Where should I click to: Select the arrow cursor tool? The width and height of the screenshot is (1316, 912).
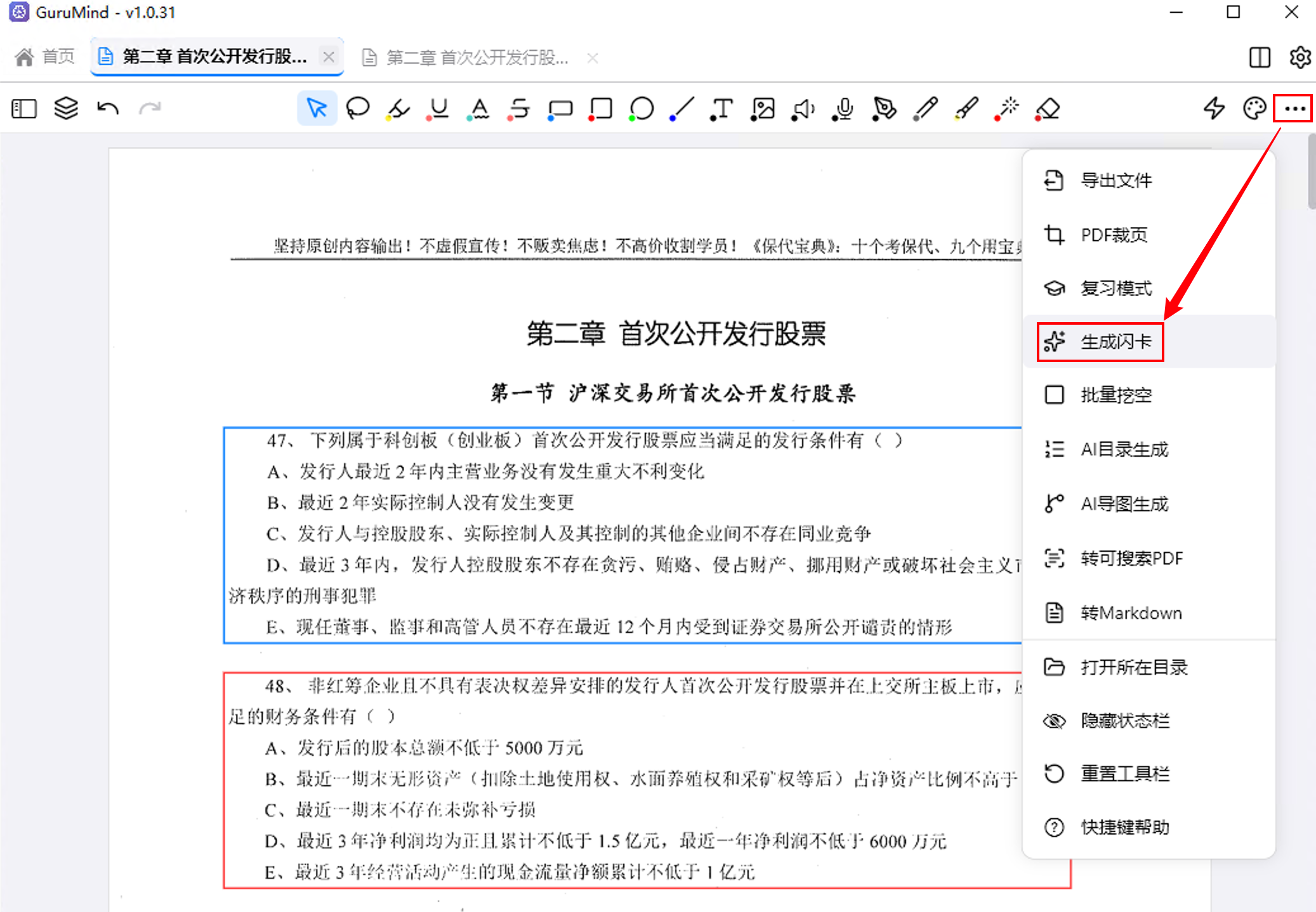point(317,108)
